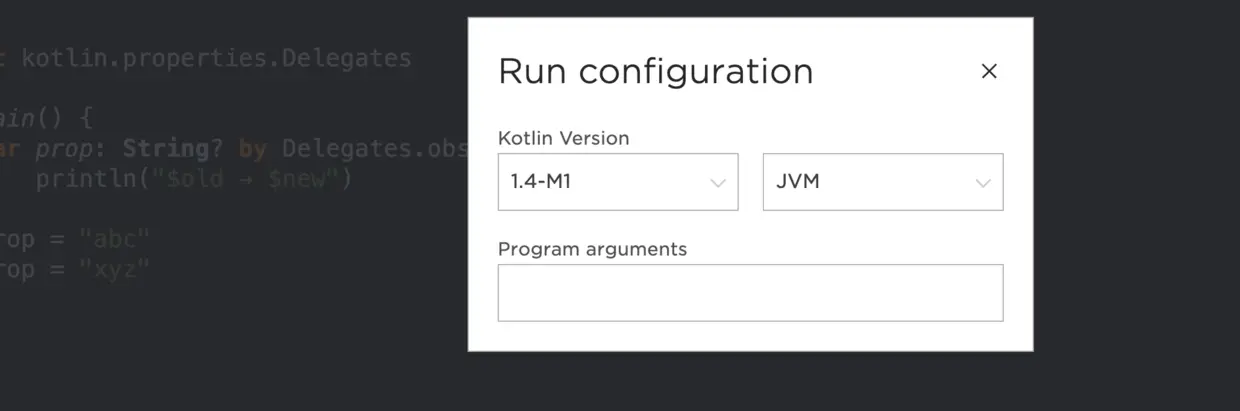Click the chevron arrow beside JVM

[x=982, y=183]
